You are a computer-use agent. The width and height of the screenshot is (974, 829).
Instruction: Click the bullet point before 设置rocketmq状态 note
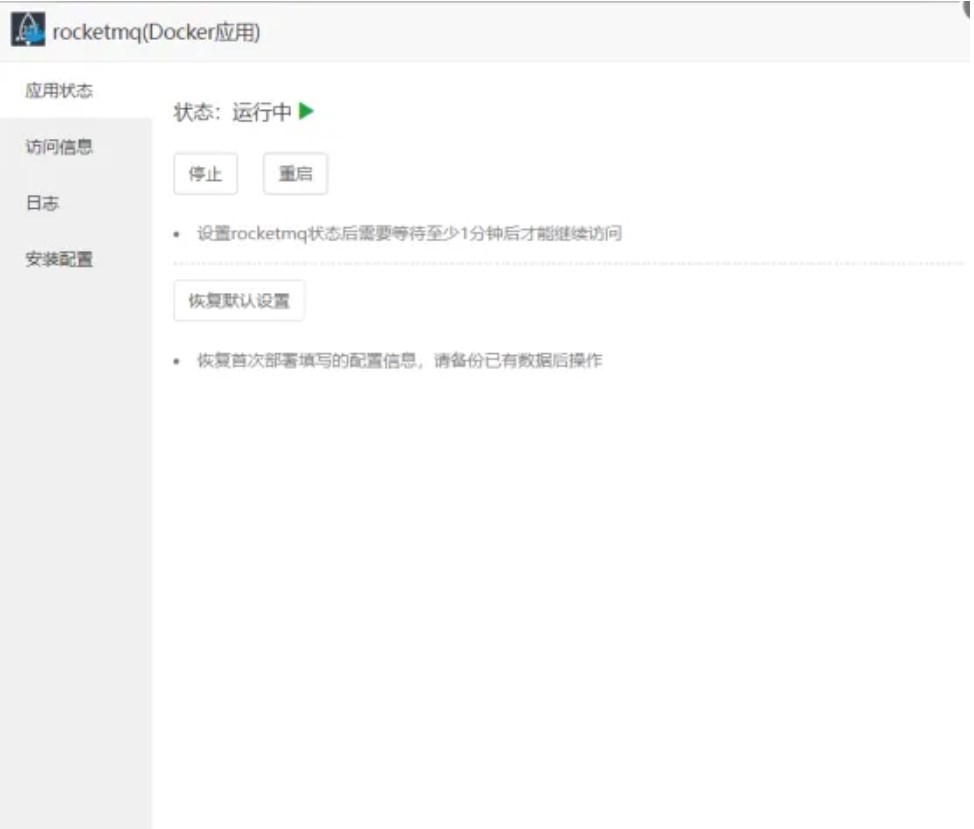177,235
